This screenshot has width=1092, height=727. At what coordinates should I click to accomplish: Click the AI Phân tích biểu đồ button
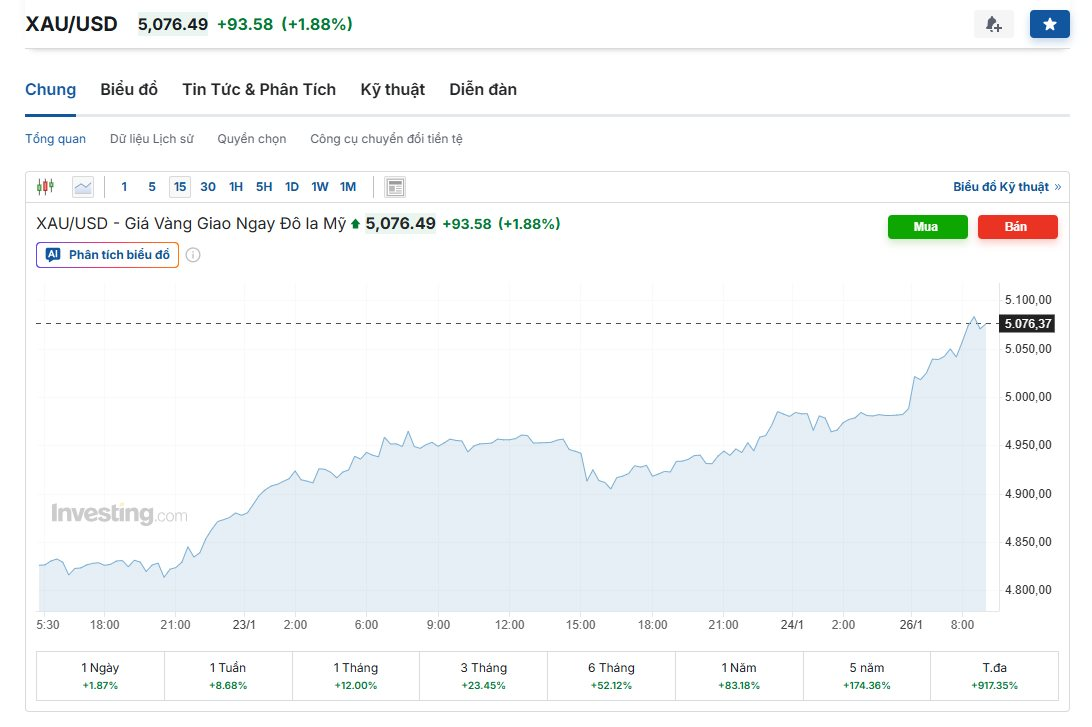pos(108,255)
